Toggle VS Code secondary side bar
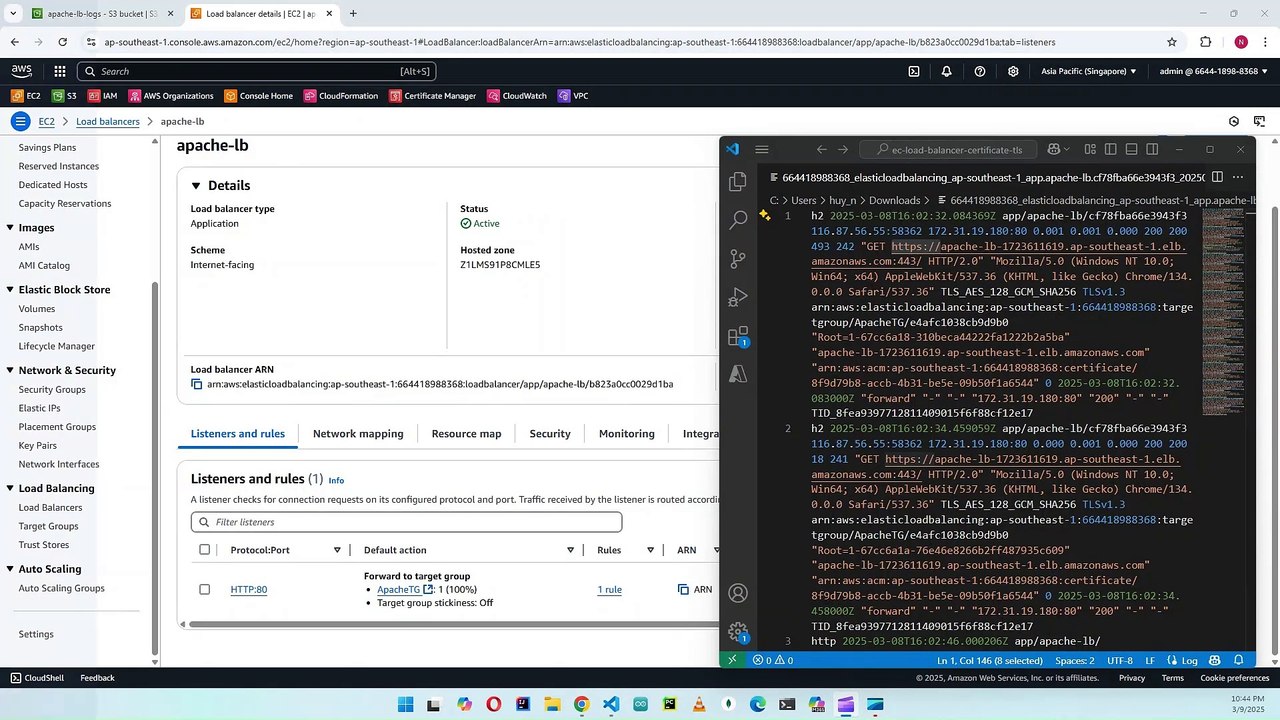1280x720 pixels. 1153,149
